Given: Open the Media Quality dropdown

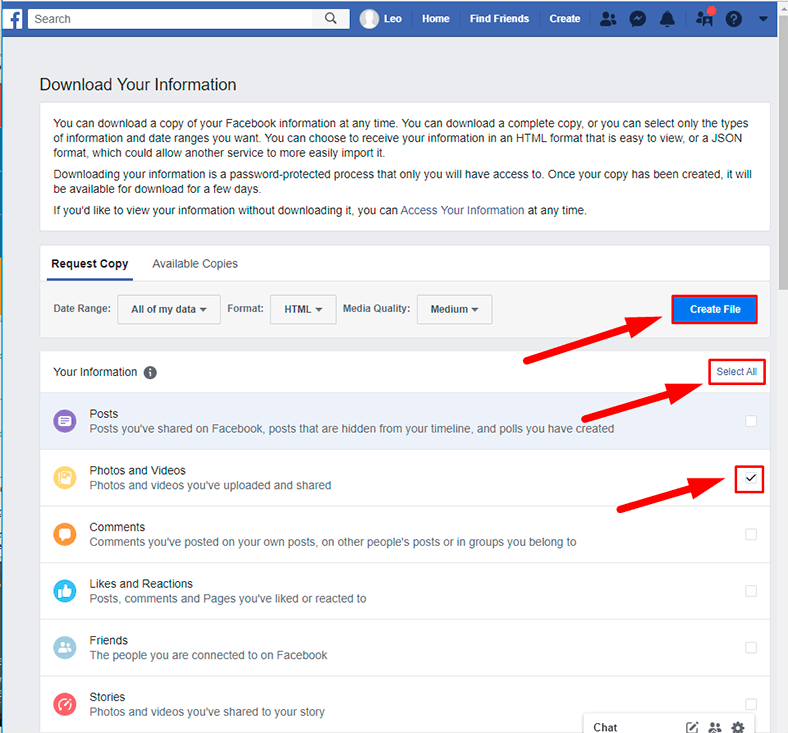Looking at the screenshot, I should click(x=454, y=309).
